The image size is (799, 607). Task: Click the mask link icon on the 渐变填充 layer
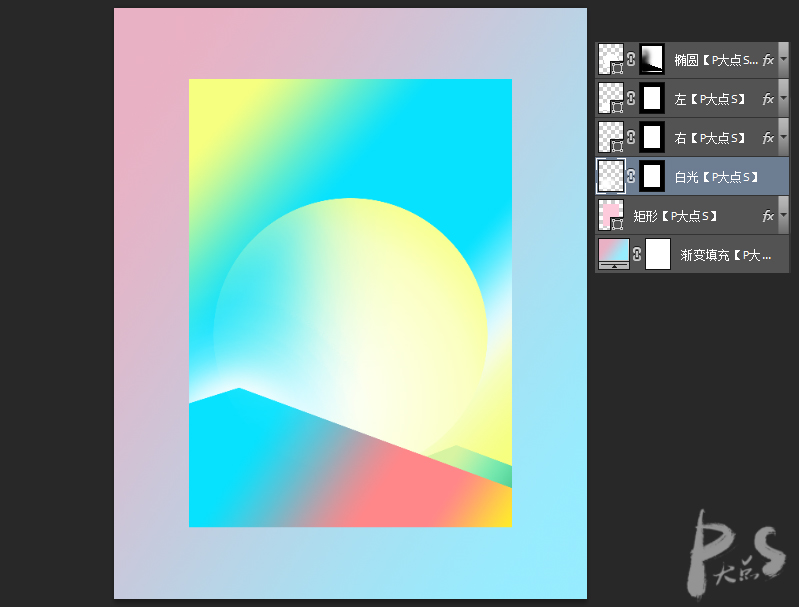(x=637, y=254)
